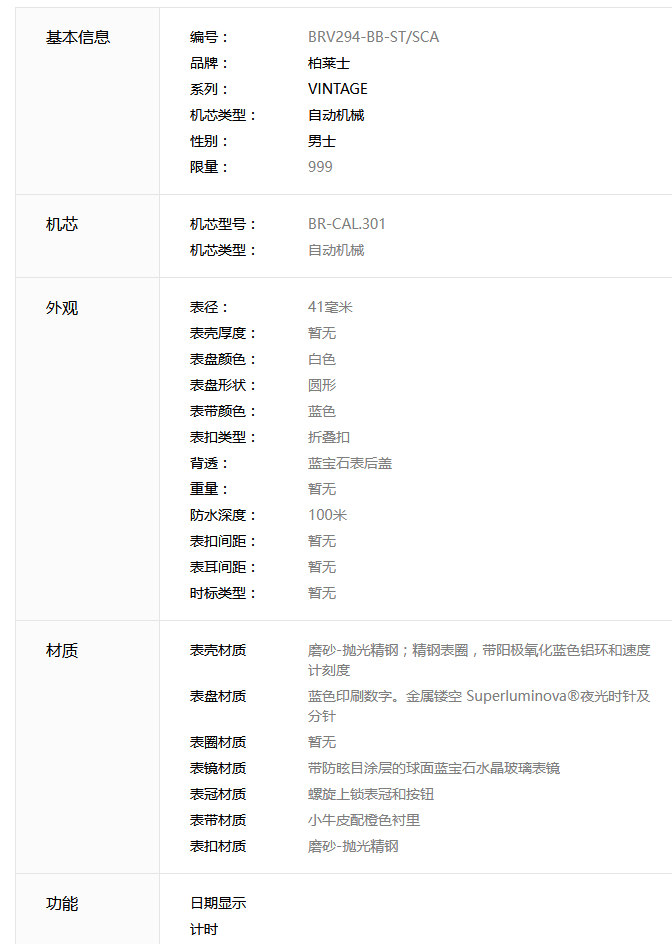This screenshot has width=672, height=944.
Task: Click the 基本信息 section heading
Action: (78, 37)
